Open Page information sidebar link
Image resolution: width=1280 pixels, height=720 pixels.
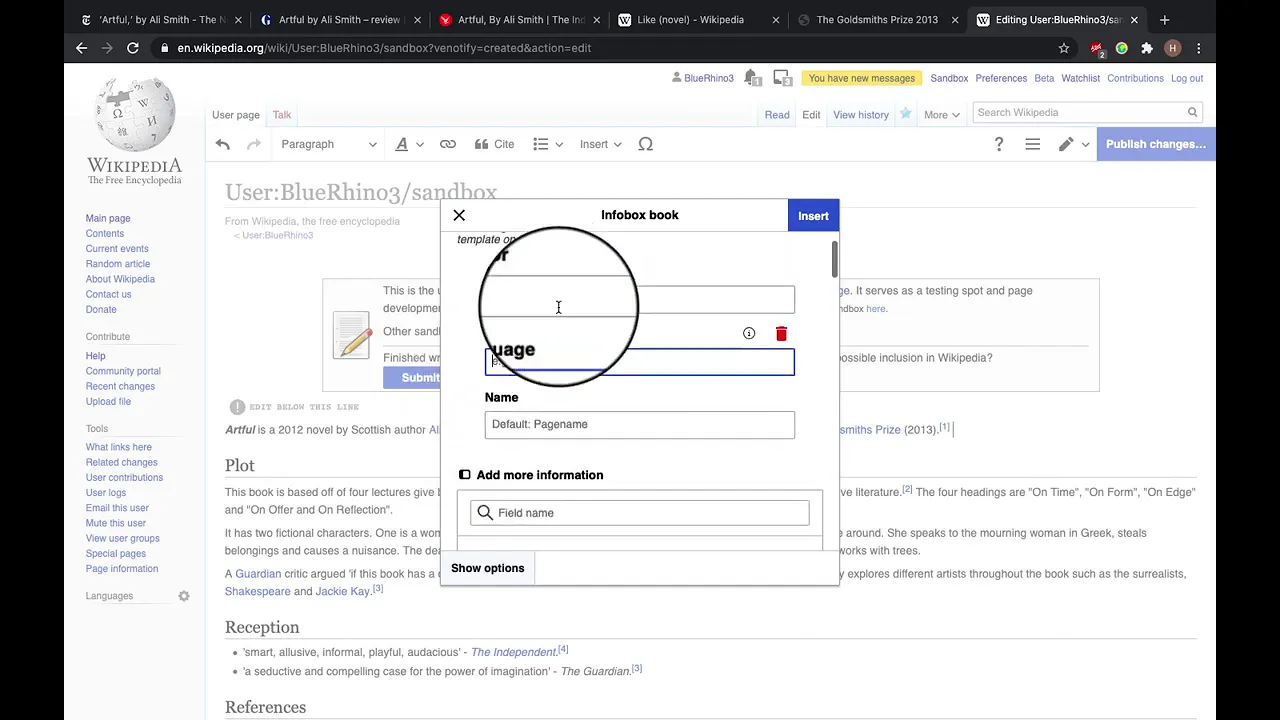(x=121, y=569)
